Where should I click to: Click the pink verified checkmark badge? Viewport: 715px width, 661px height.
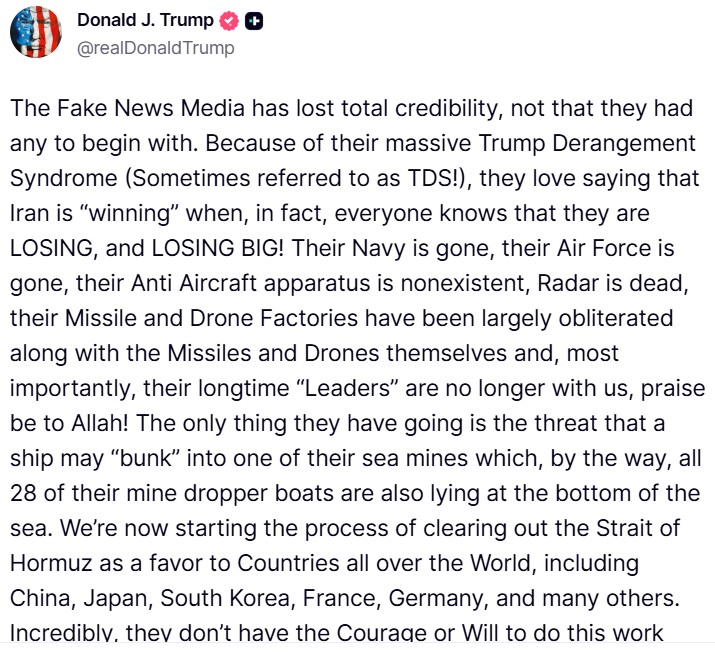tap(229, 22)
